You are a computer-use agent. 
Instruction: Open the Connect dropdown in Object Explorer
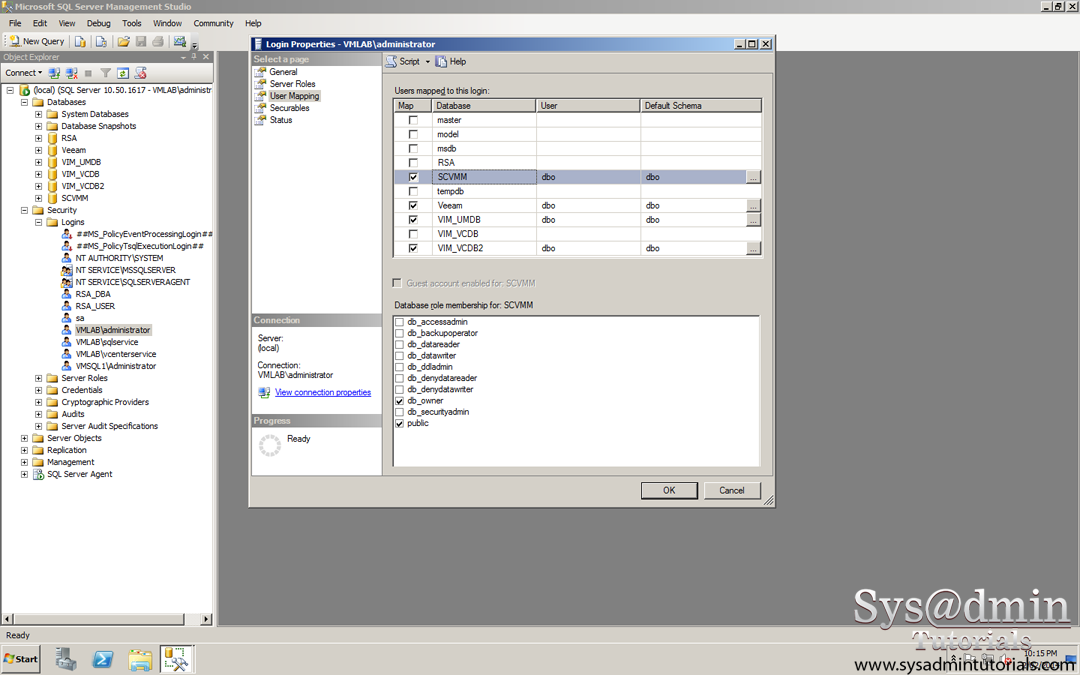point(24,73)
